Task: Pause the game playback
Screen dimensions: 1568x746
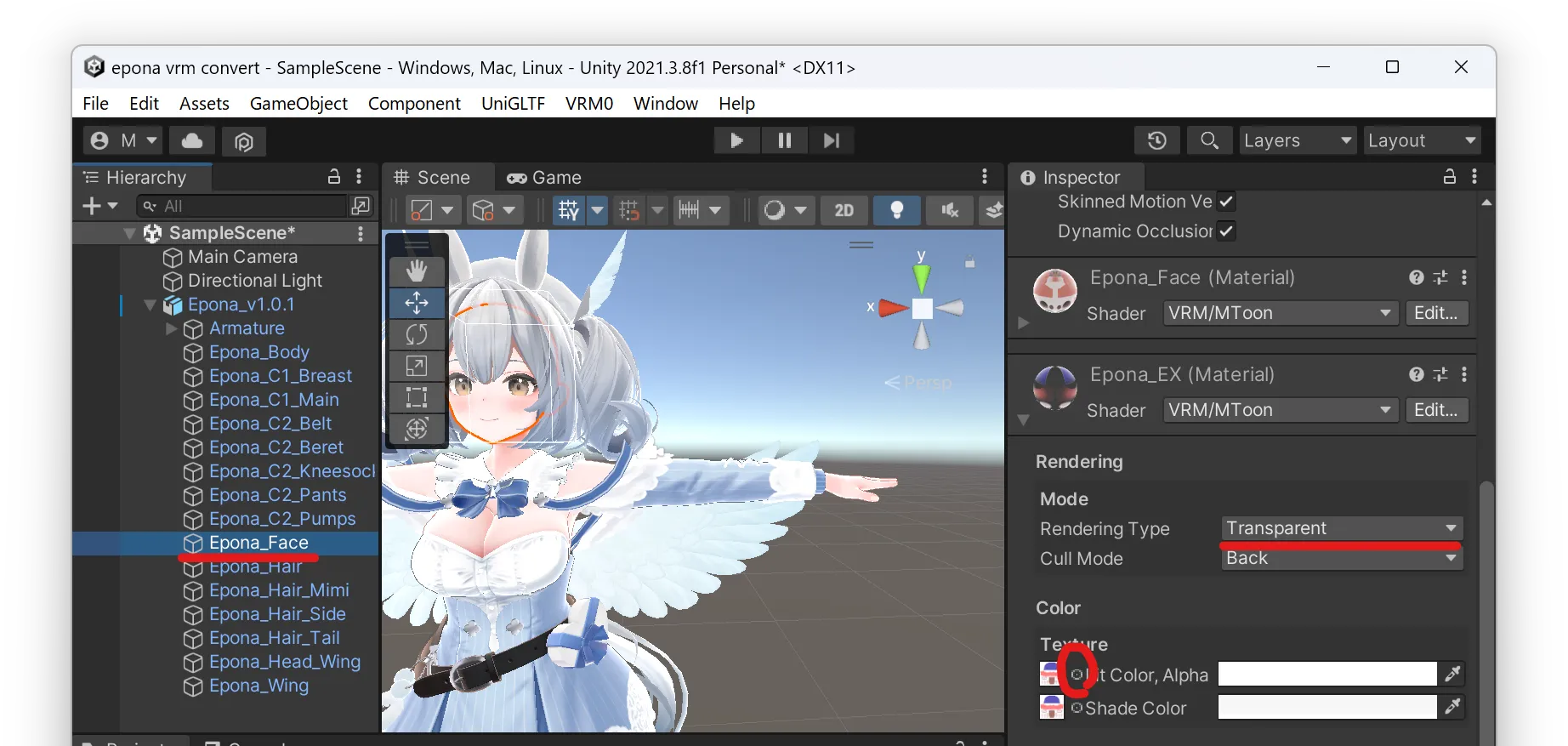Action: (784, 140)
